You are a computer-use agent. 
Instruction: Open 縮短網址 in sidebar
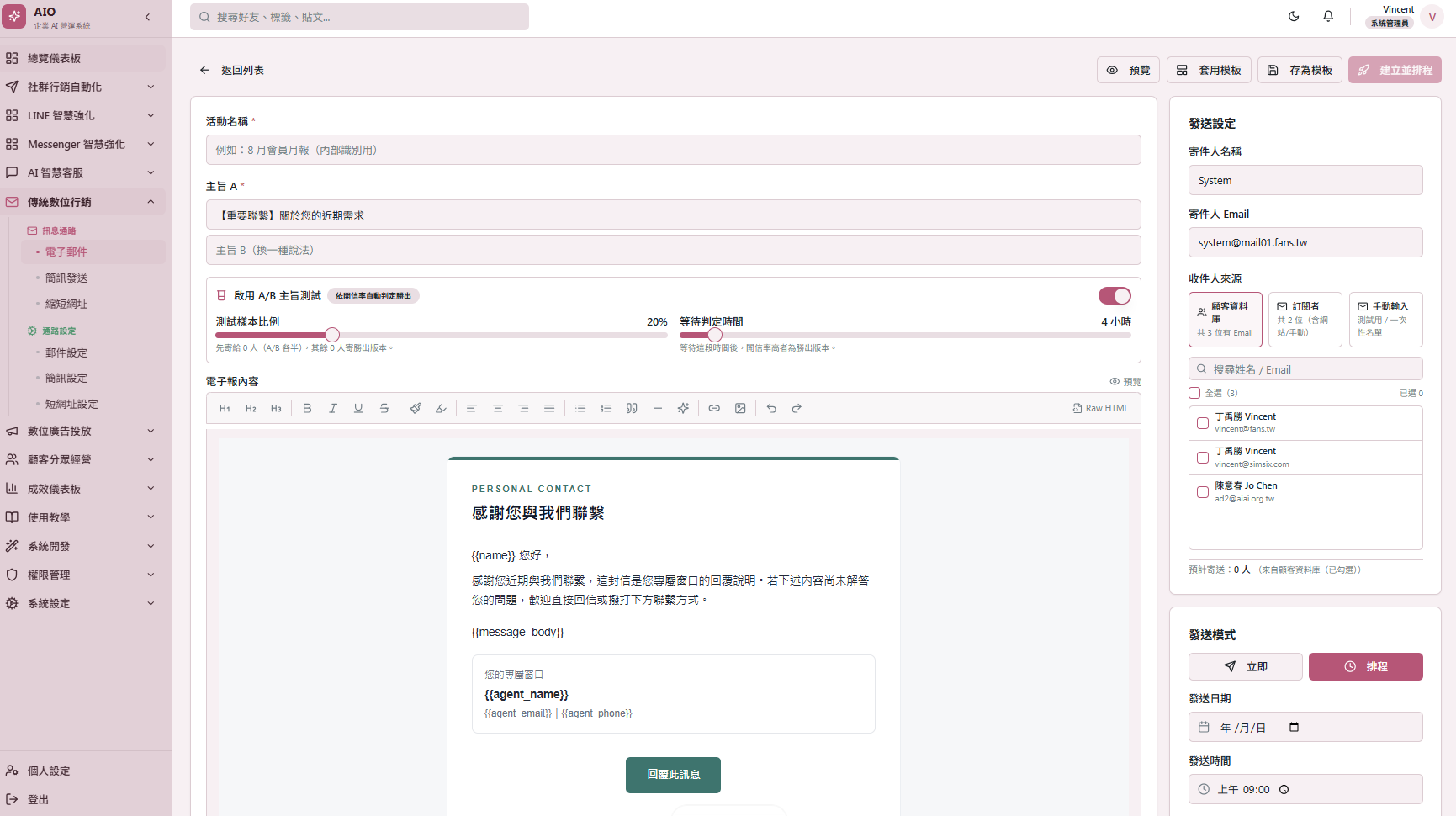pos(93,304)
